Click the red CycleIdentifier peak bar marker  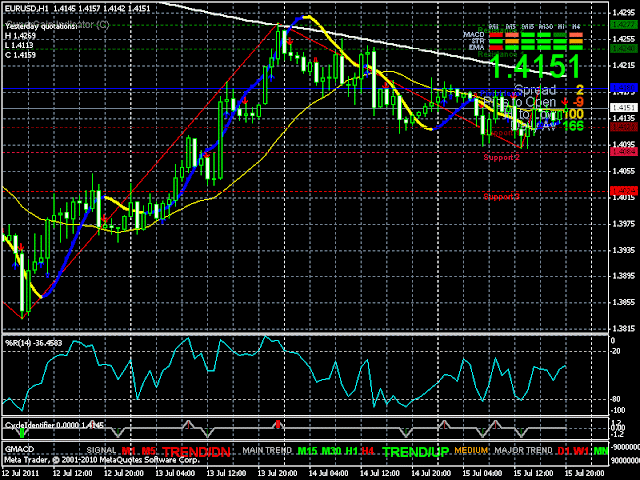[278, 424]
